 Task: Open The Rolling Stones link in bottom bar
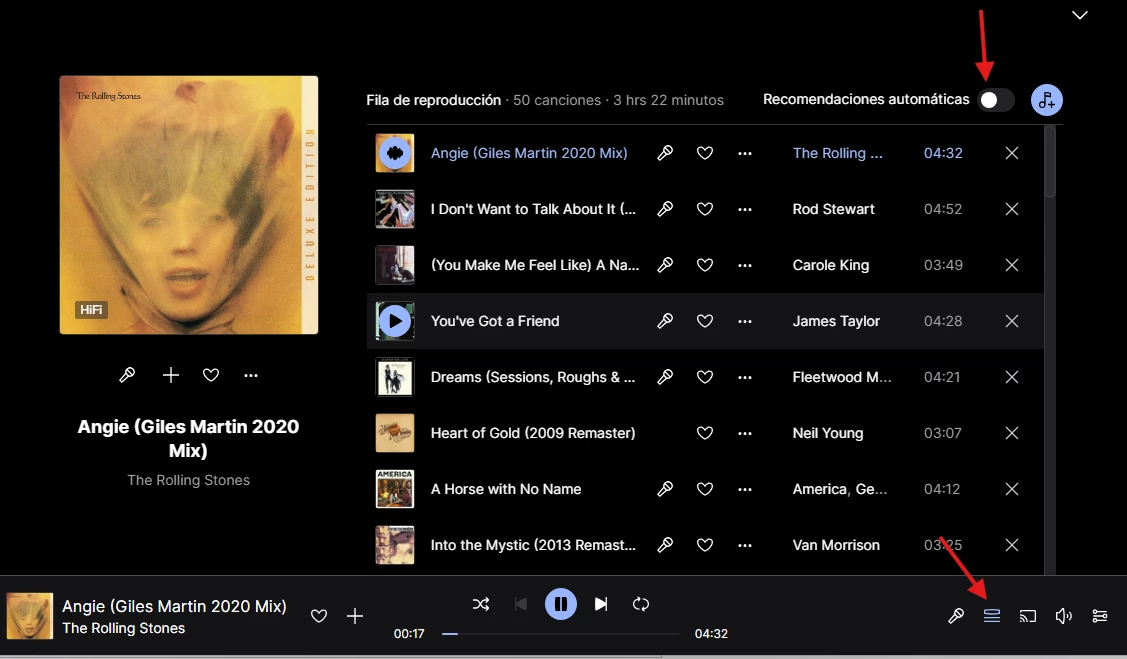[x=124, y=628]
